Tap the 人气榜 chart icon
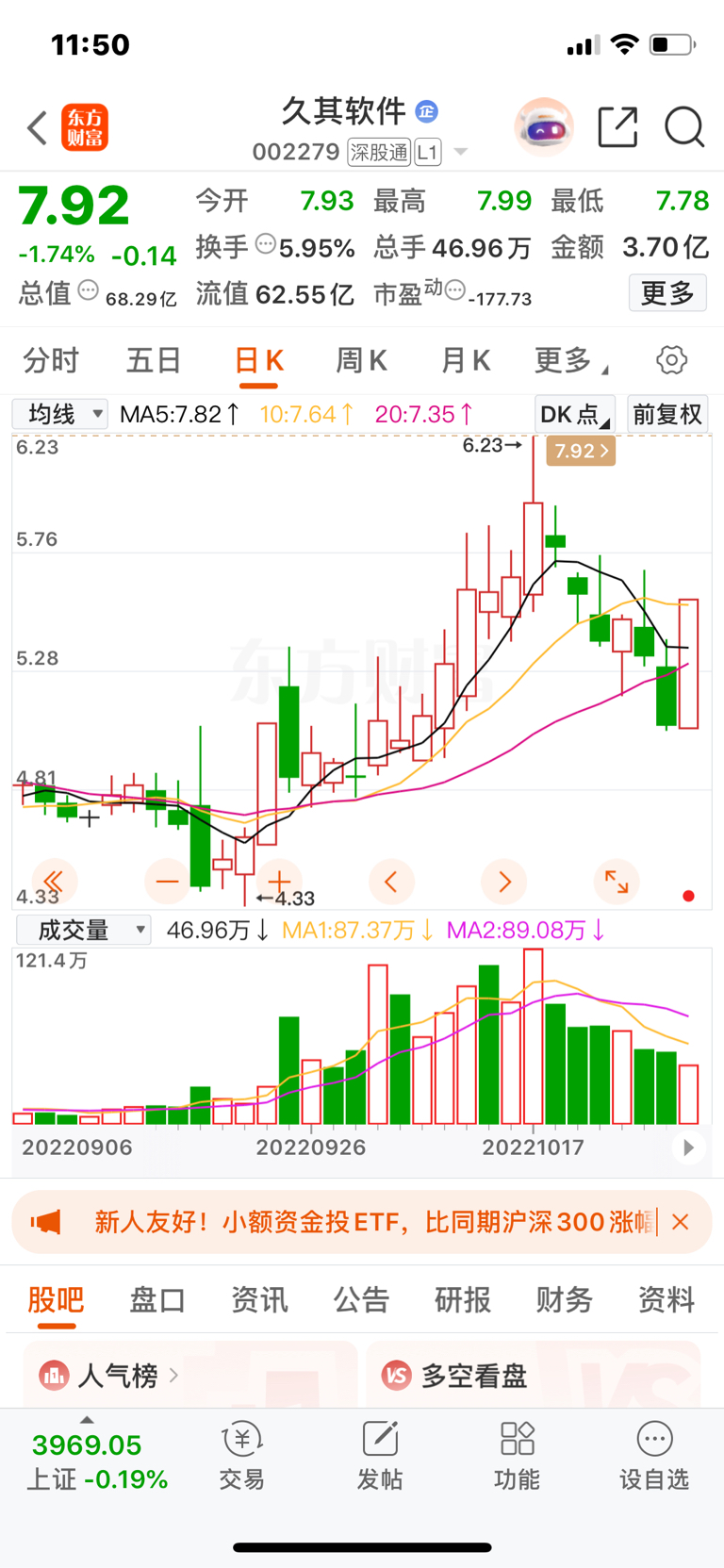724x1568 pixels. click(x=54, y=1376)
